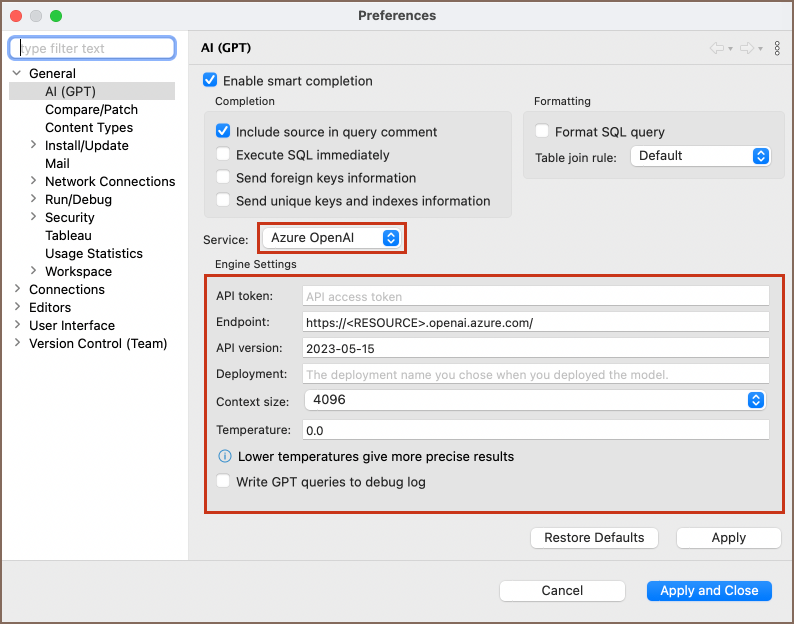The height and width of the screenshot is (624, 794).
Task: Expand the Connections tree node
Action: 18,290
